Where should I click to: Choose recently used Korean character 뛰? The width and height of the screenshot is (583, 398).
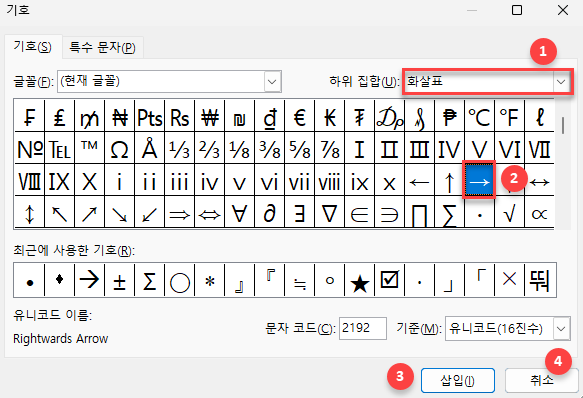tap(539, 280)
